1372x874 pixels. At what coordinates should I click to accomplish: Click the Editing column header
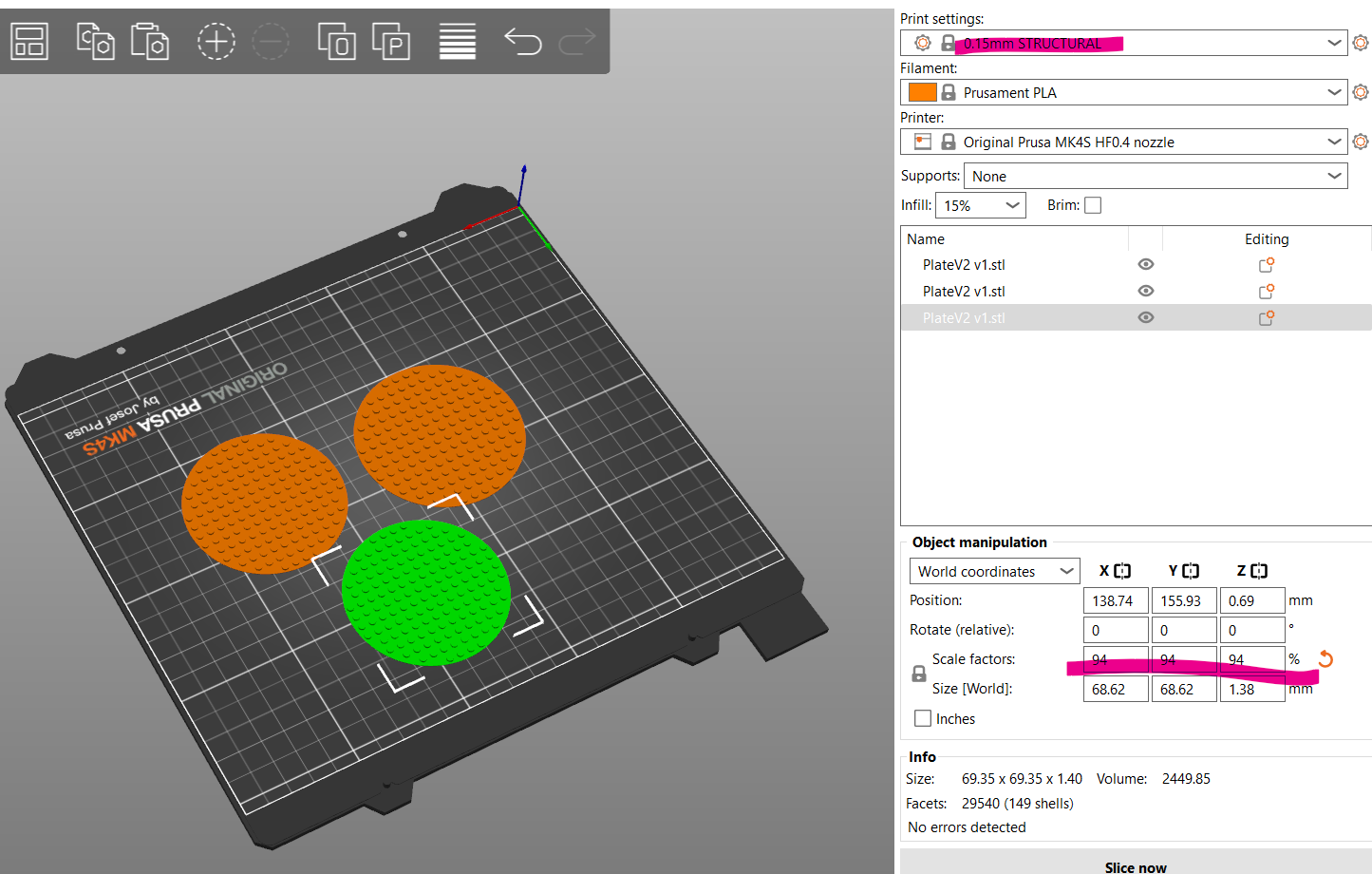[x=1267, y=239]
